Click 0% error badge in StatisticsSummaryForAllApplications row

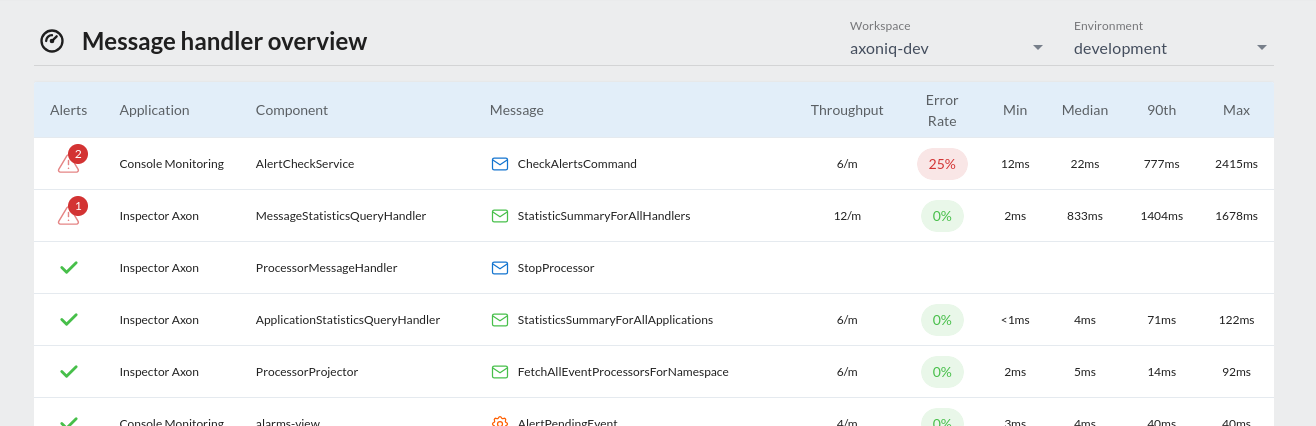942,320
